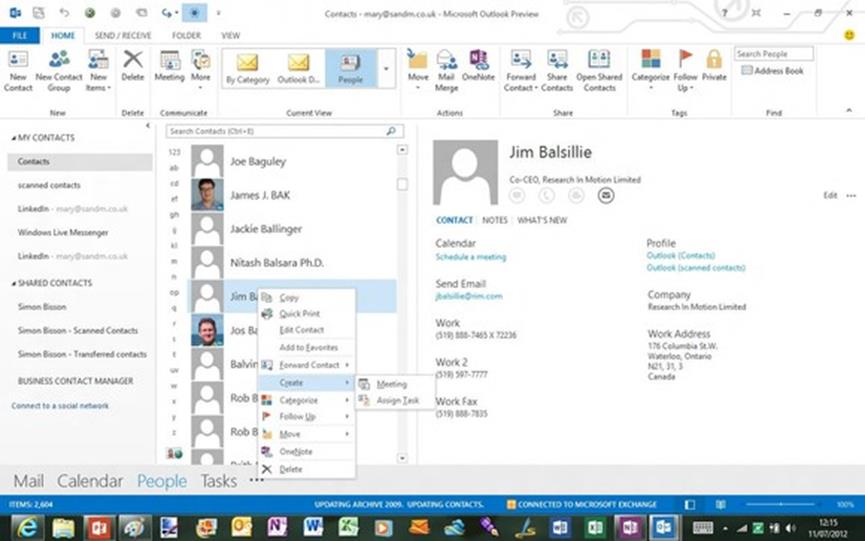Click Edit on the contact card
The width and height of the screenshot is (865, 541).
click(x=830, y=195)
